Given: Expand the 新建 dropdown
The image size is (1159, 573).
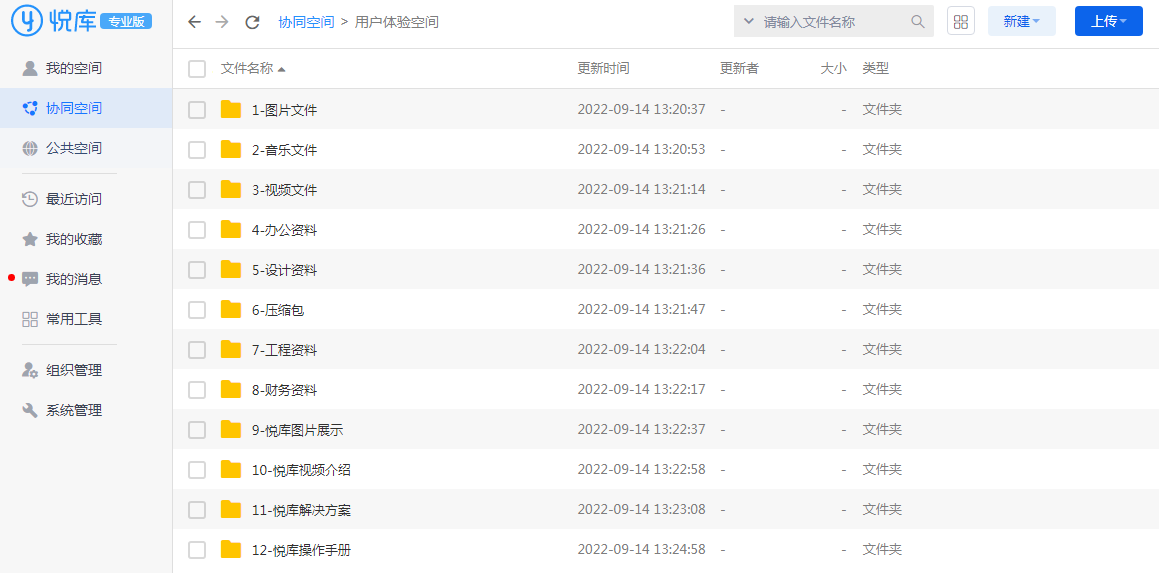Looking at the screenshot, I should 1021,21.
